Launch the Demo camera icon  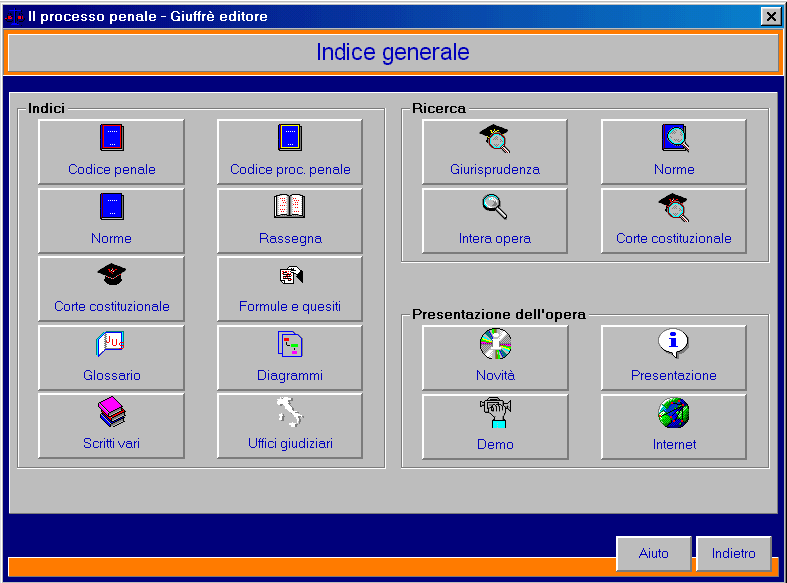coord(495,426)
